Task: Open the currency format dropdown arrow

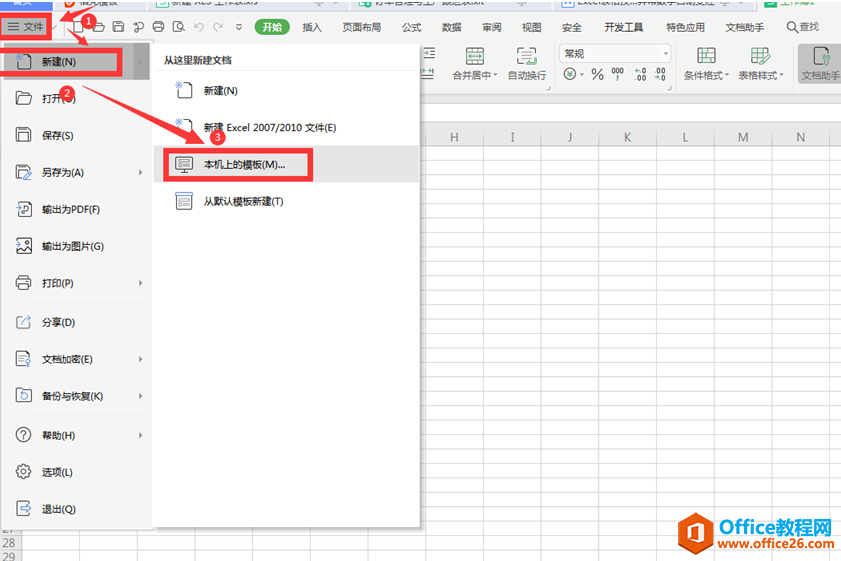Action: (582, 75)
